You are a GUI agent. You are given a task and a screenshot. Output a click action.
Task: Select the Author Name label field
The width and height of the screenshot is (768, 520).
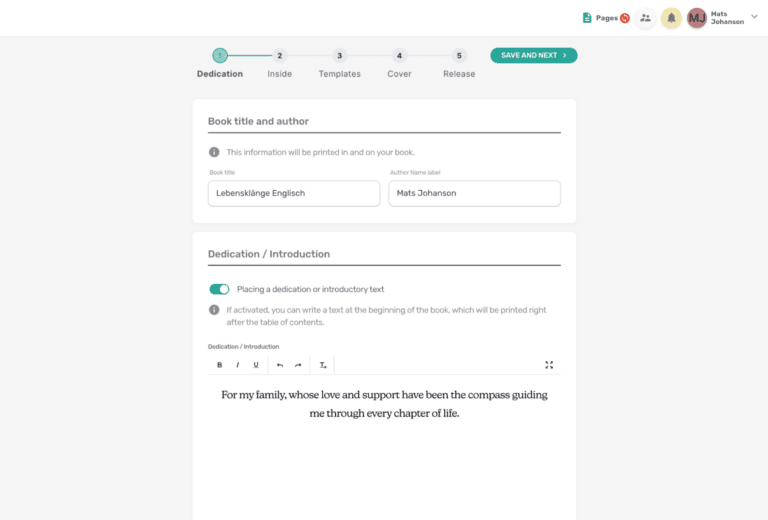pos(475,193)
